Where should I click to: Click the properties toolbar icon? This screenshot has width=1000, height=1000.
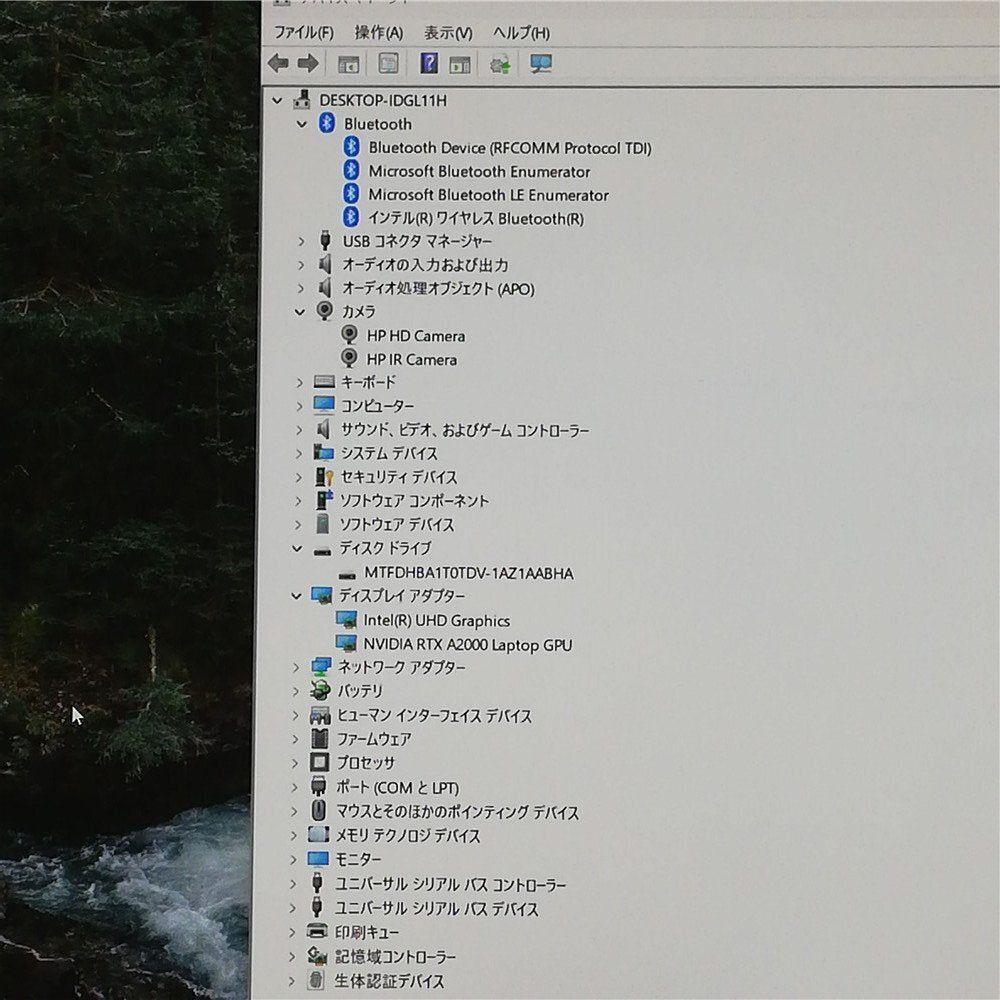[x=388, y=63]
